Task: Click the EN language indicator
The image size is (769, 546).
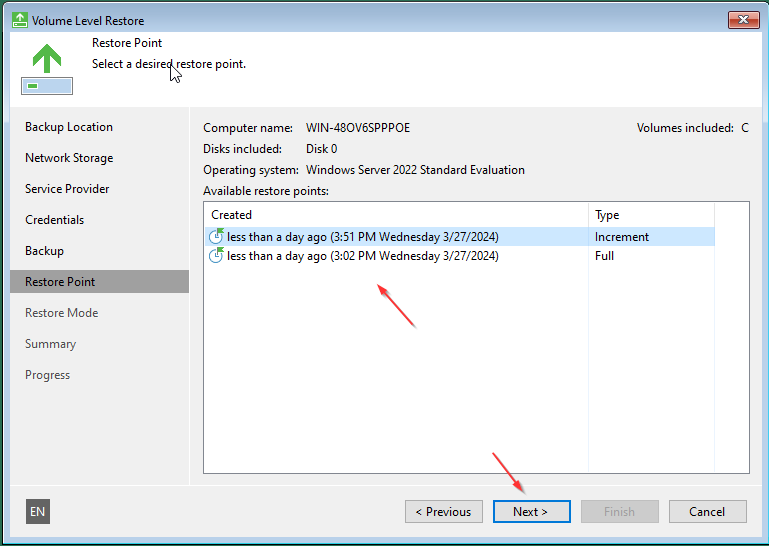Action: coord(38,511)
